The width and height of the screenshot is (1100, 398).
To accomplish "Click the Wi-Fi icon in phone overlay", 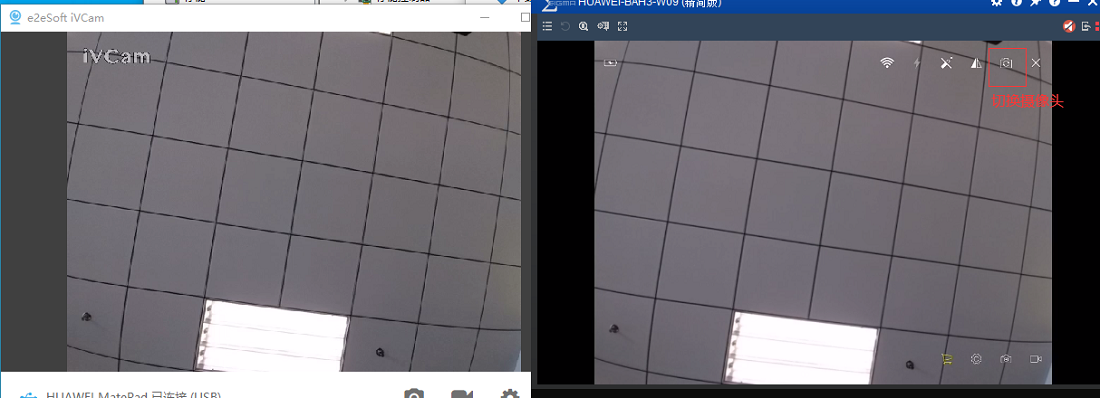I will 887,63.
